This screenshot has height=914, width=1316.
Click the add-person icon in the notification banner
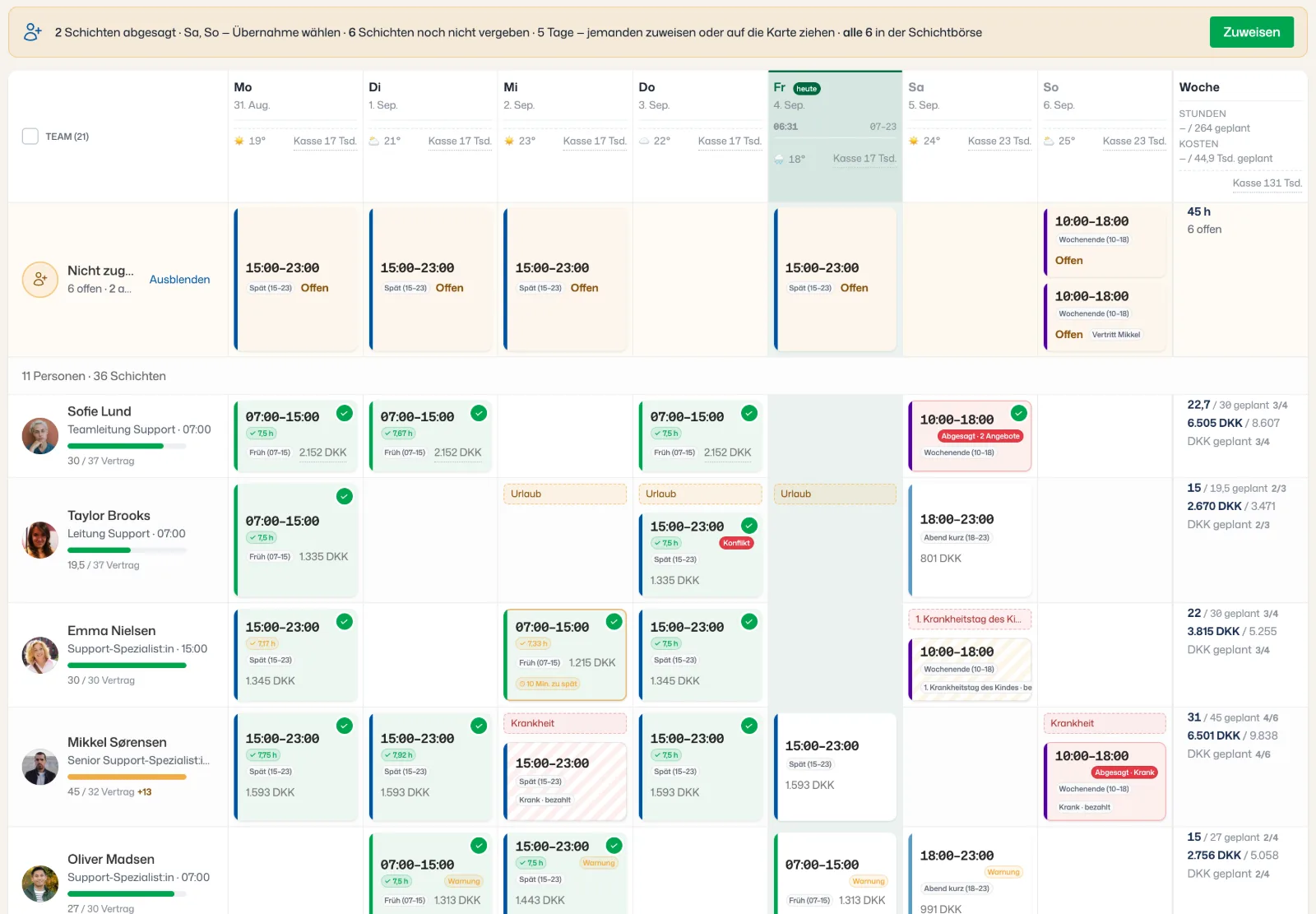[x=33, y=32]
